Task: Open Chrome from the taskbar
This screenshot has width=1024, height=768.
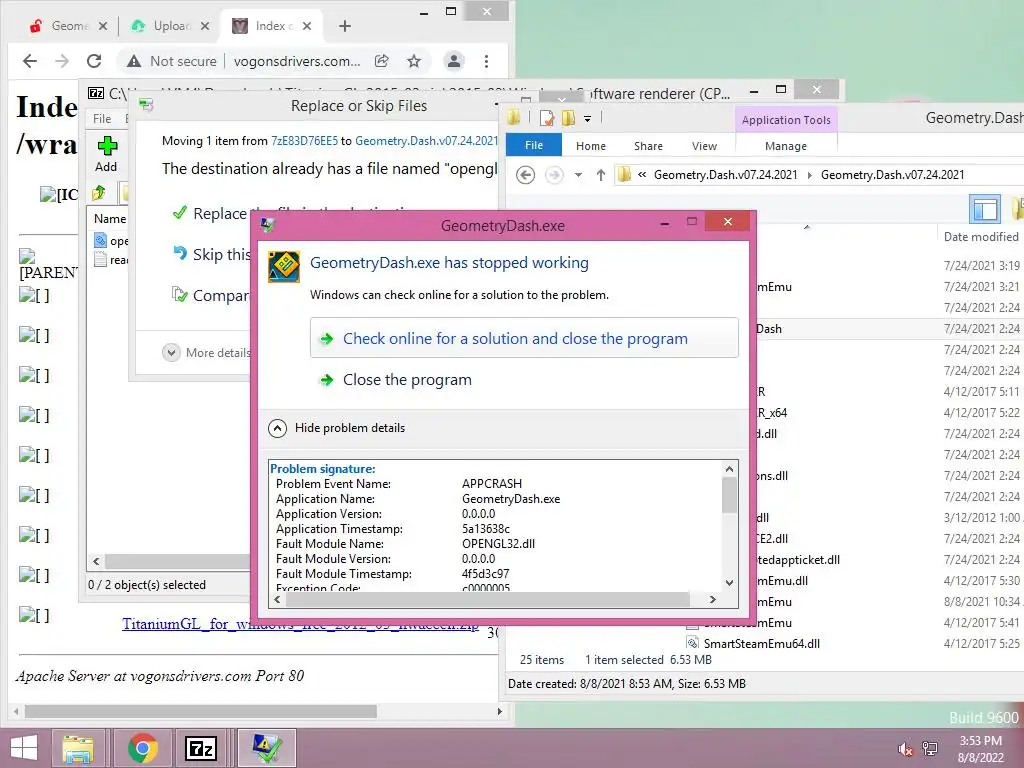Action: (143, 748)
